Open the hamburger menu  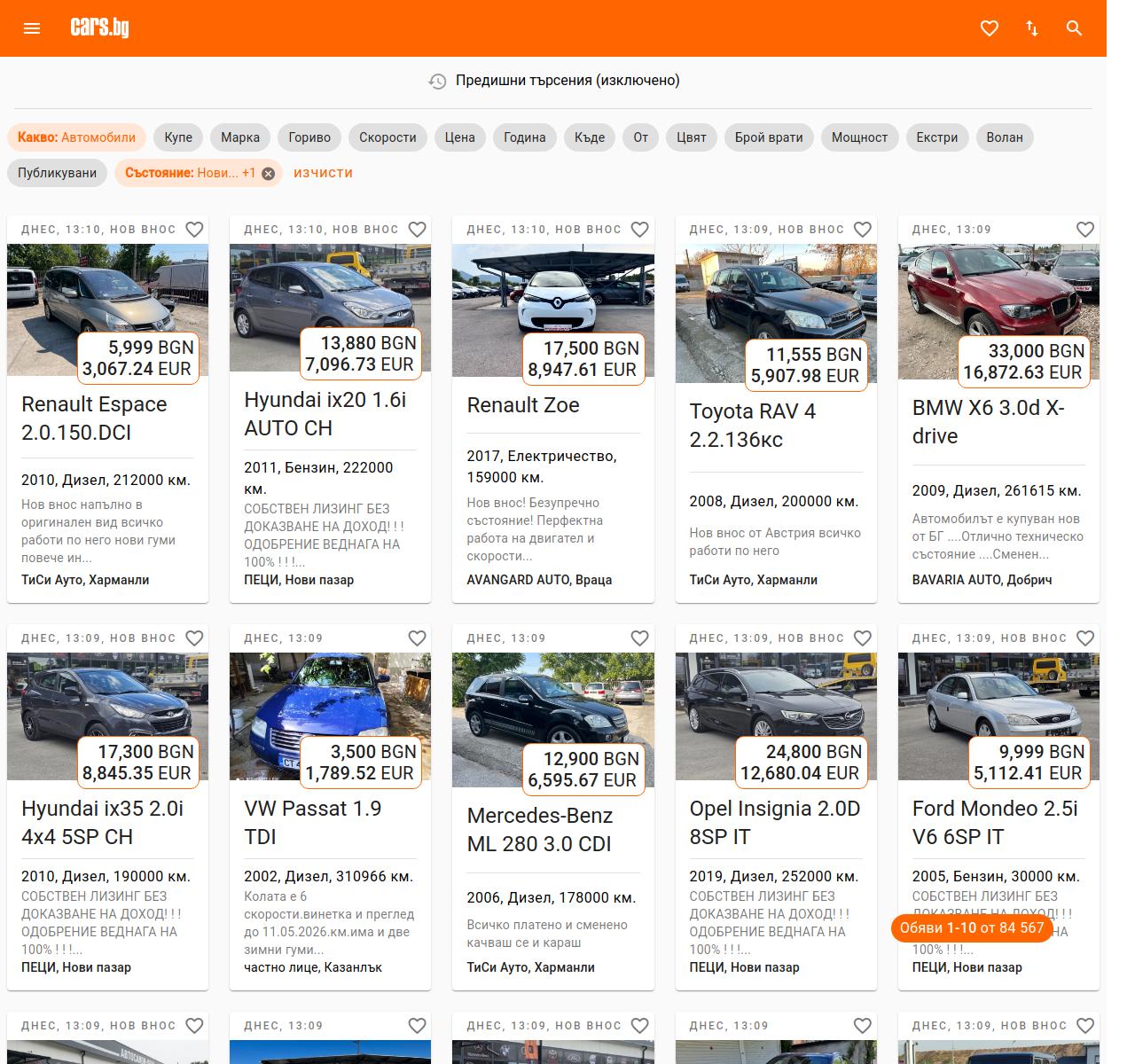click(32, 28)
